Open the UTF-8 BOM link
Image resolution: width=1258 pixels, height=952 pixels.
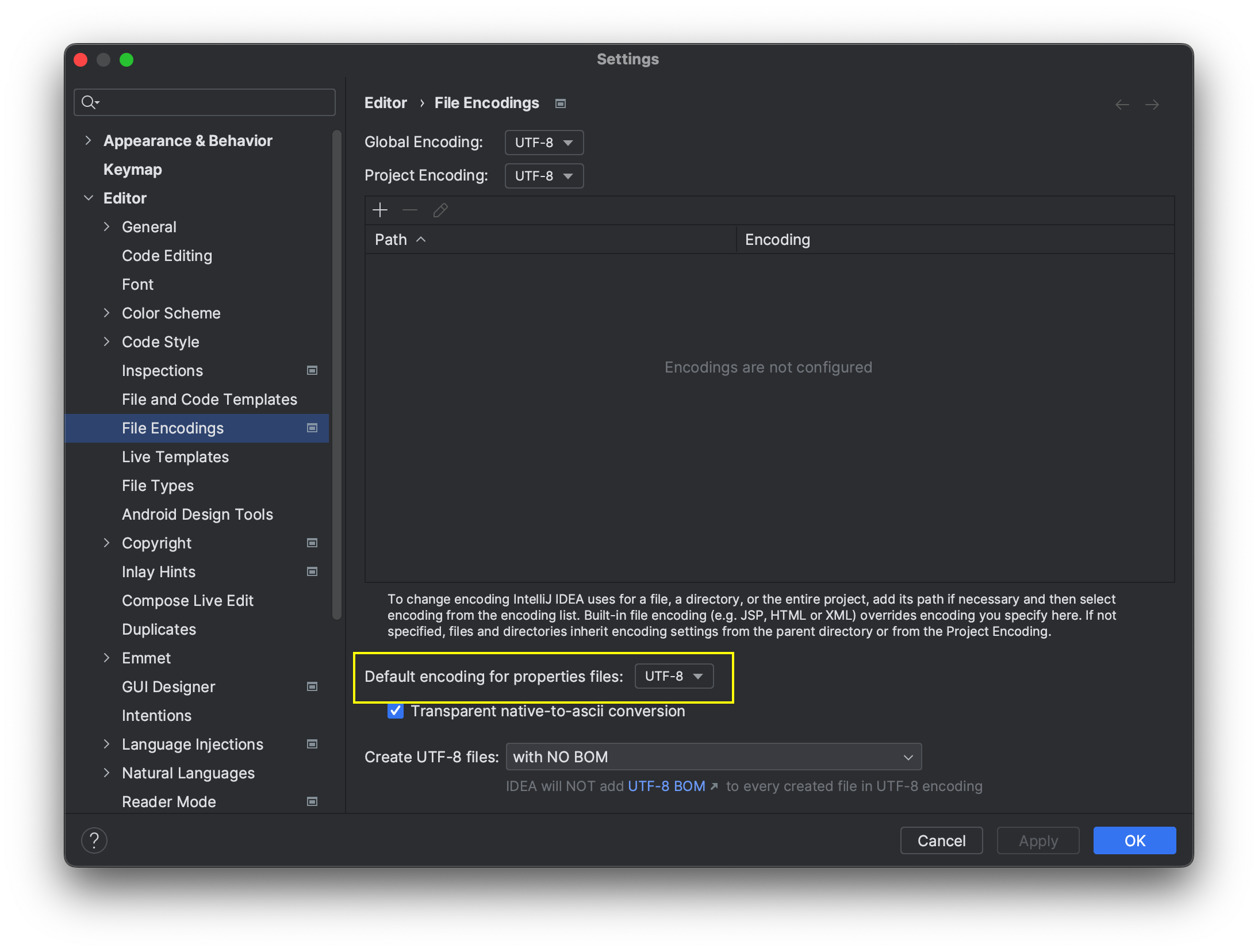(x=666, y=786)
